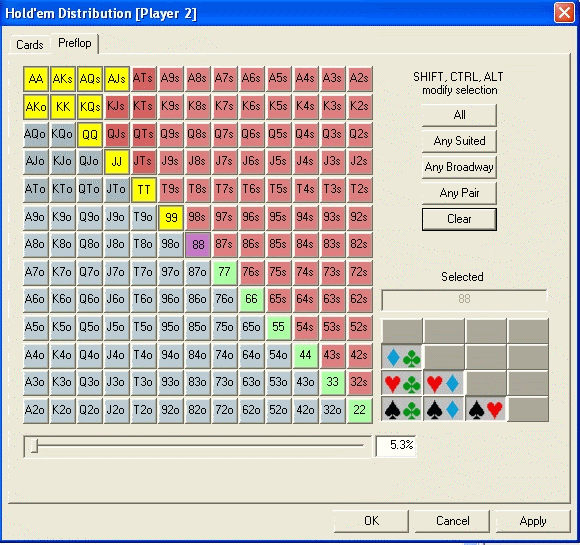Click the 5.3% percentage field
The image size is (580, 545).
(x=395, y=446)
